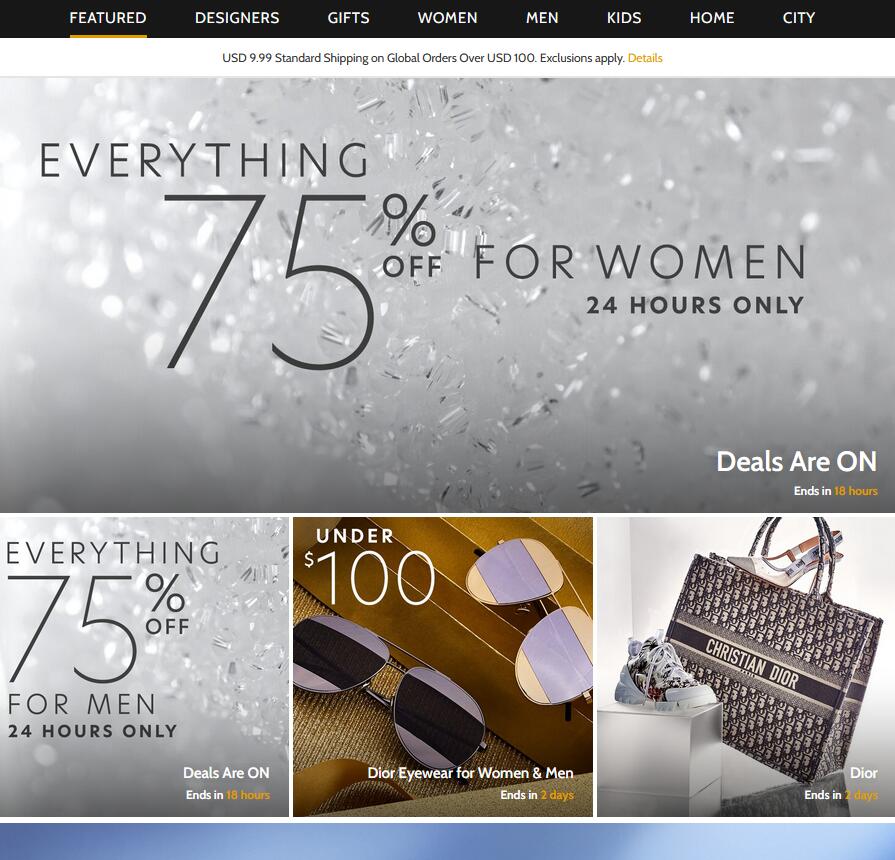895x860 pixels.
Task: Click 'Ends in 18 hours' on Men tile
Action: (228, 795)
